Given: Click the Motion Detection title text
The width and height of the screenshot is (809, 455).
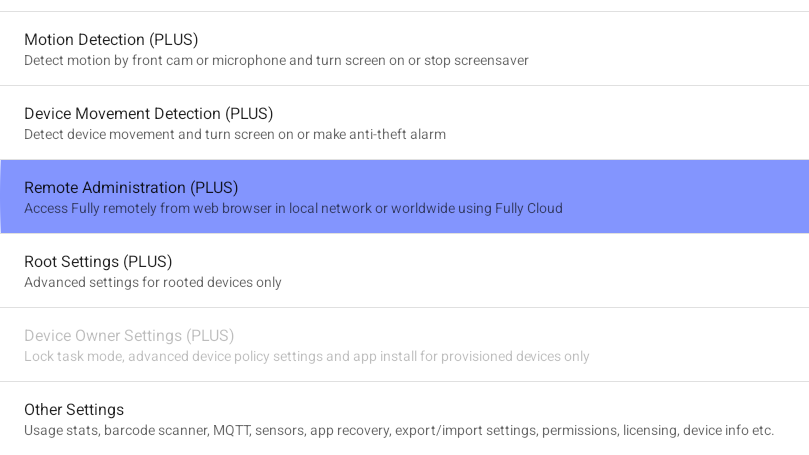Looking at the screenshot, I should (111, 40).
